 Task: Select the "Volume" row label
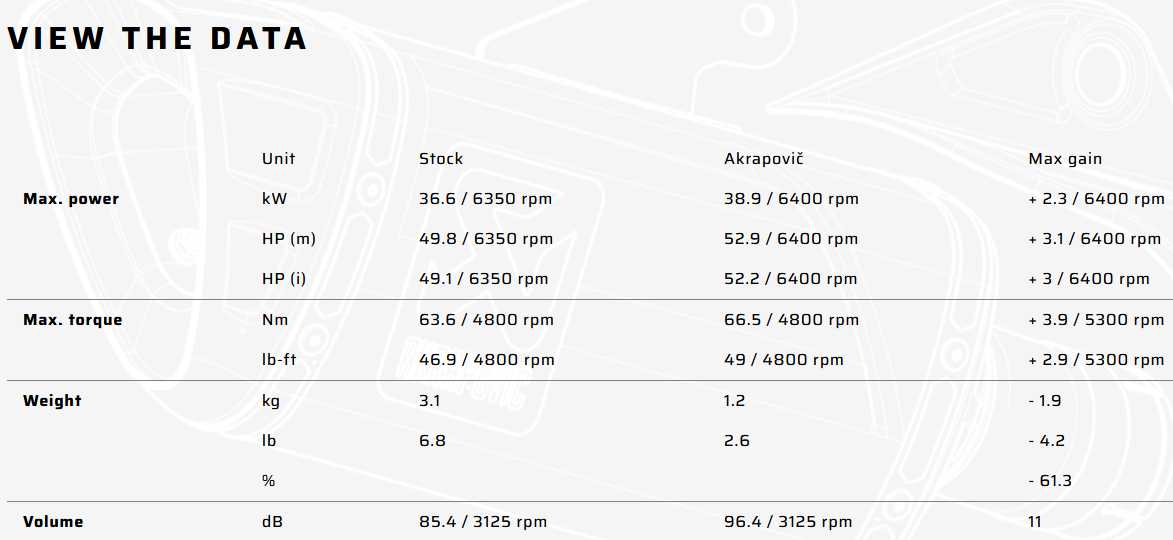tap(53, 521)
